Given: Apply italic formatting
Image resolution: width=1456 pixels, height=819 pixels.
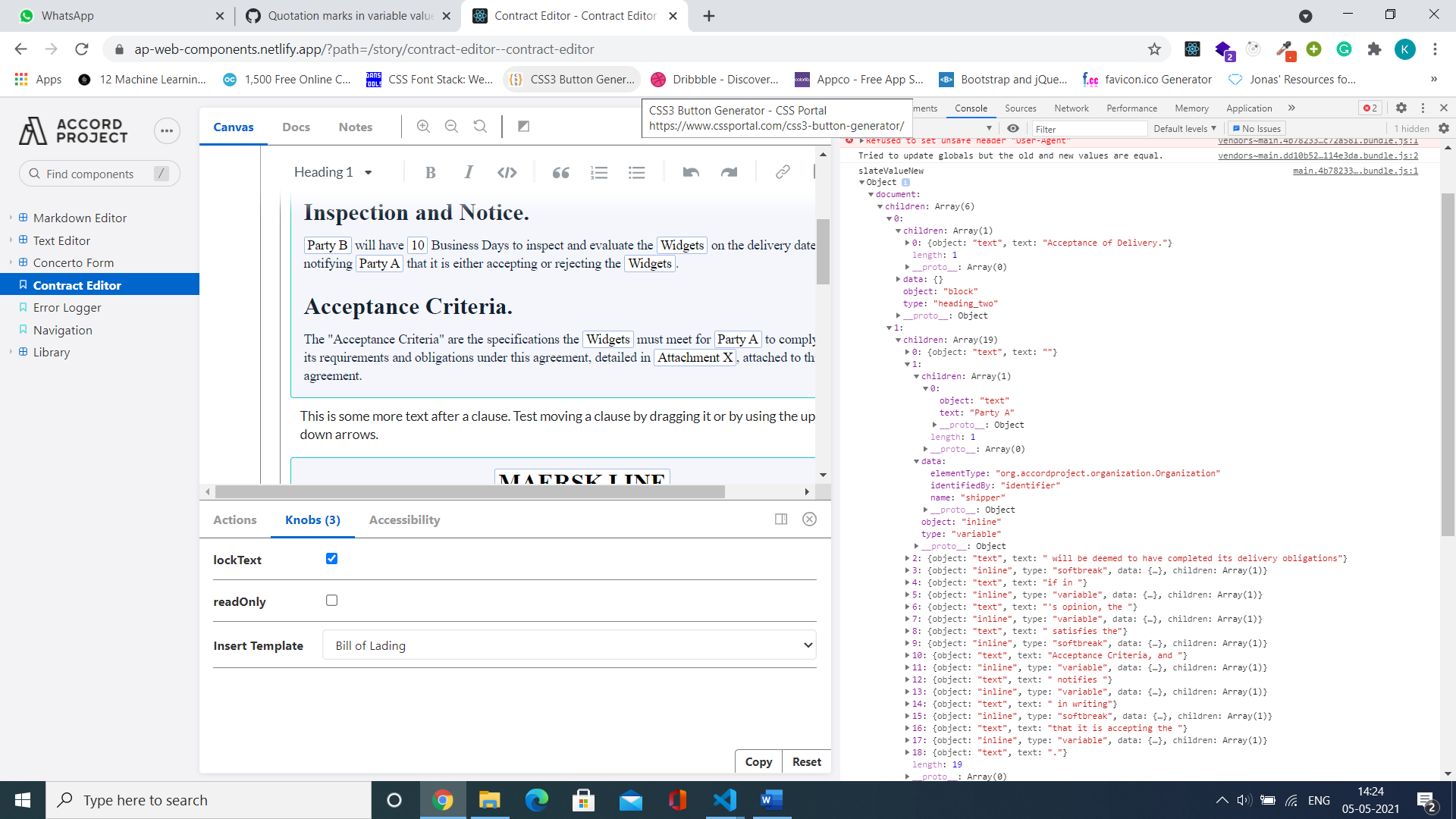Looking at the screenshot, I should coord(468,172).
